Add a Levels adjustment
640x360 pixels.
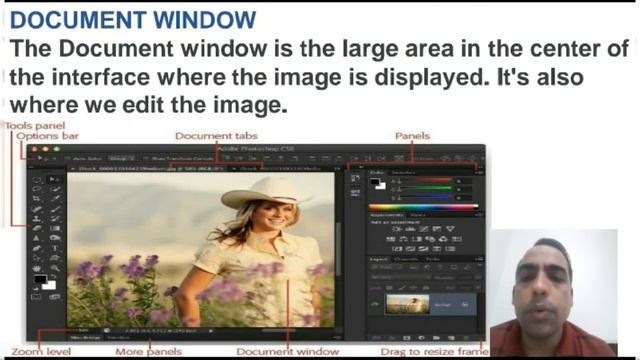click(x=410, y=229)
